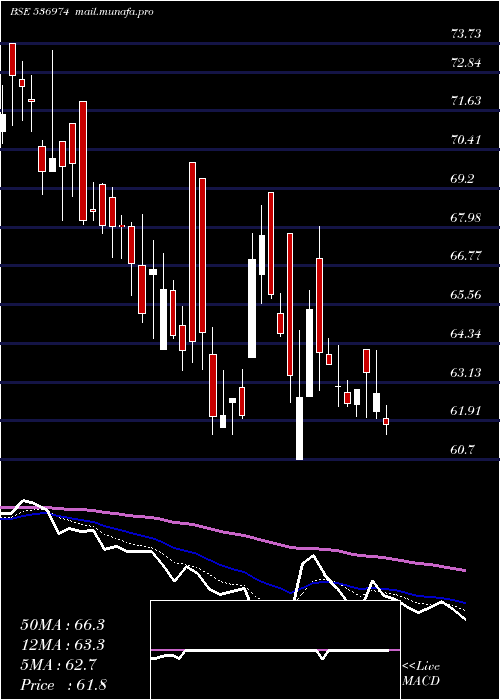Click the <<Live MACD label
Viewport: 500px width, 700px height.
click(x=421, y=674)
